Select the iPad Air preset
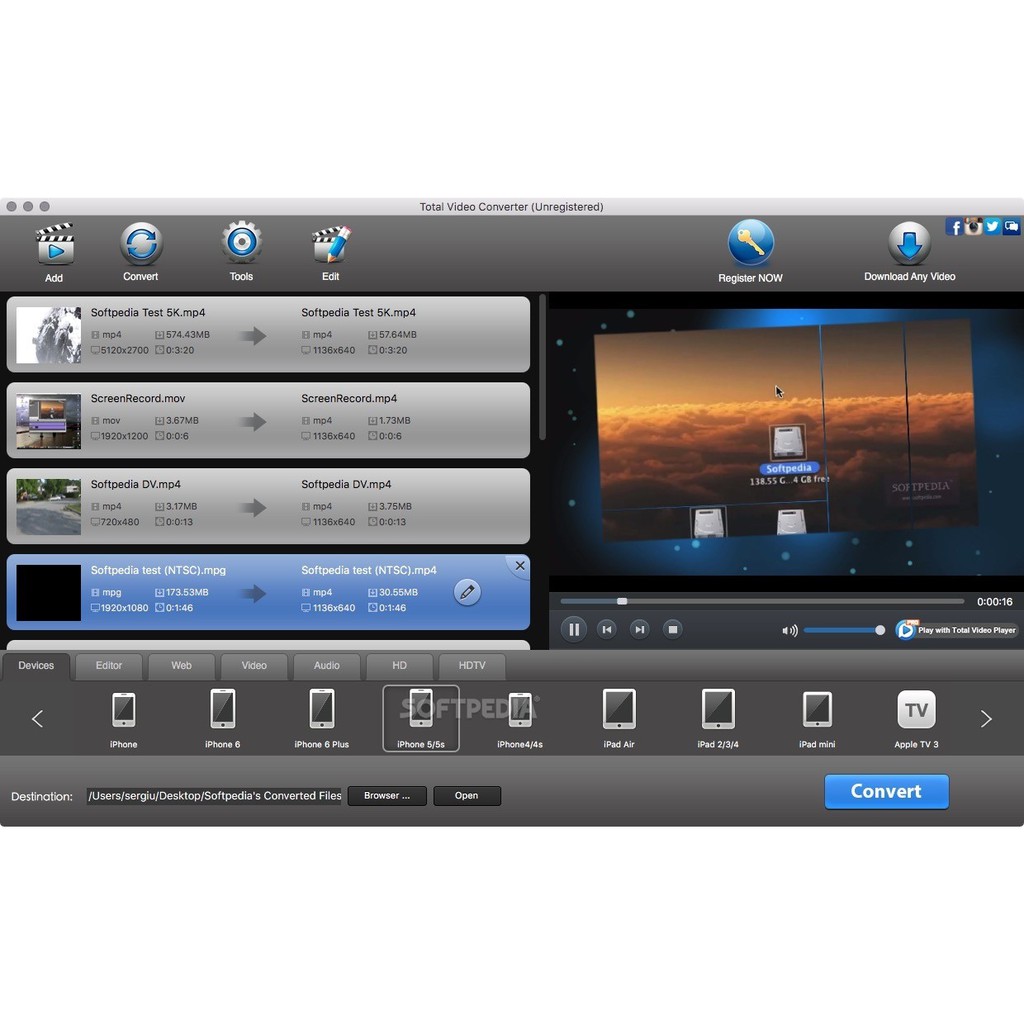 pos(618,718)
